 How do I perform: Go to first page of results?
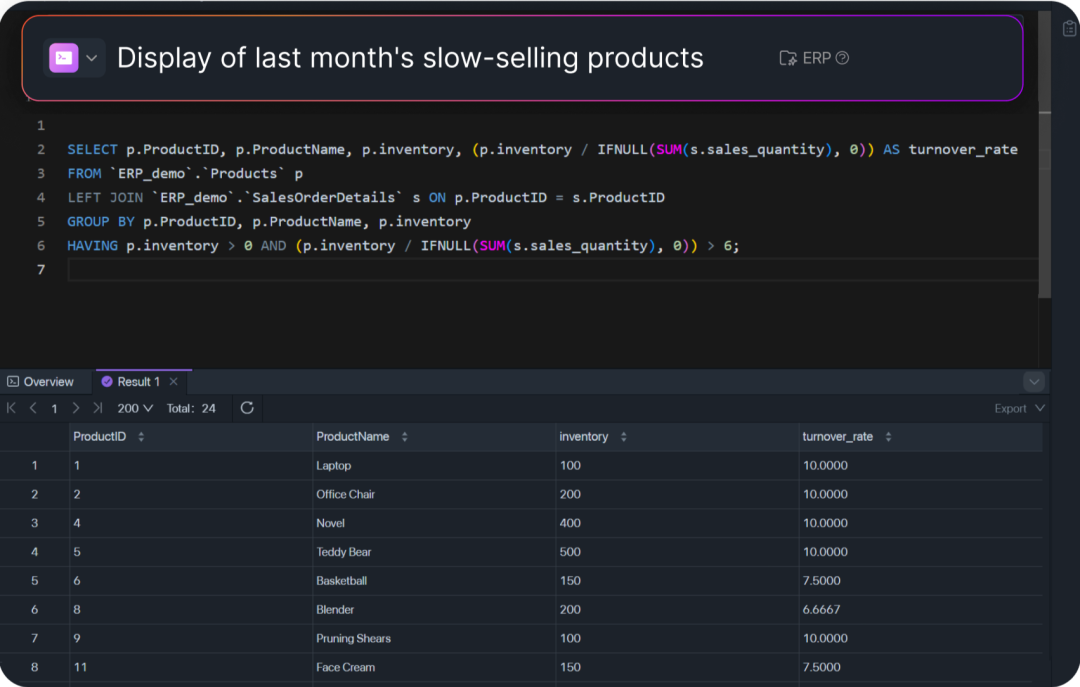[12, 408]
